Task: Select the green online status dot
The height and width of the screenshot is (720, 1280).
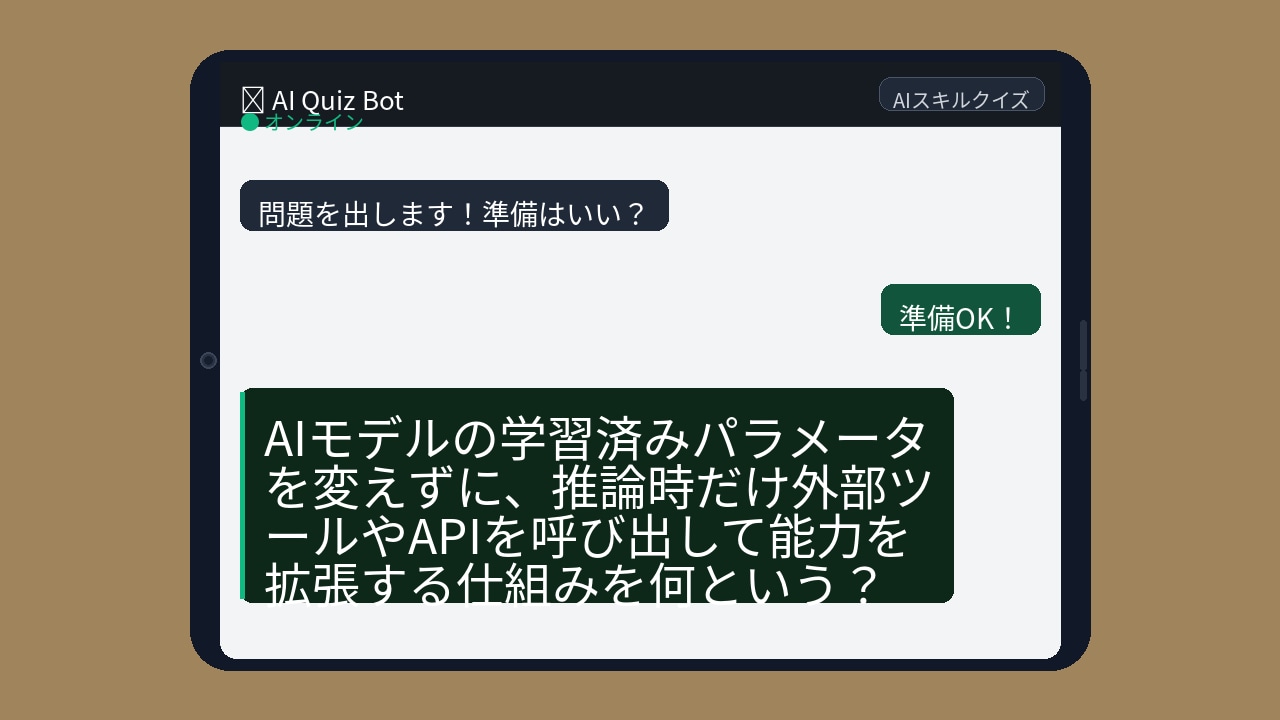Action: [x=251, y=123]
